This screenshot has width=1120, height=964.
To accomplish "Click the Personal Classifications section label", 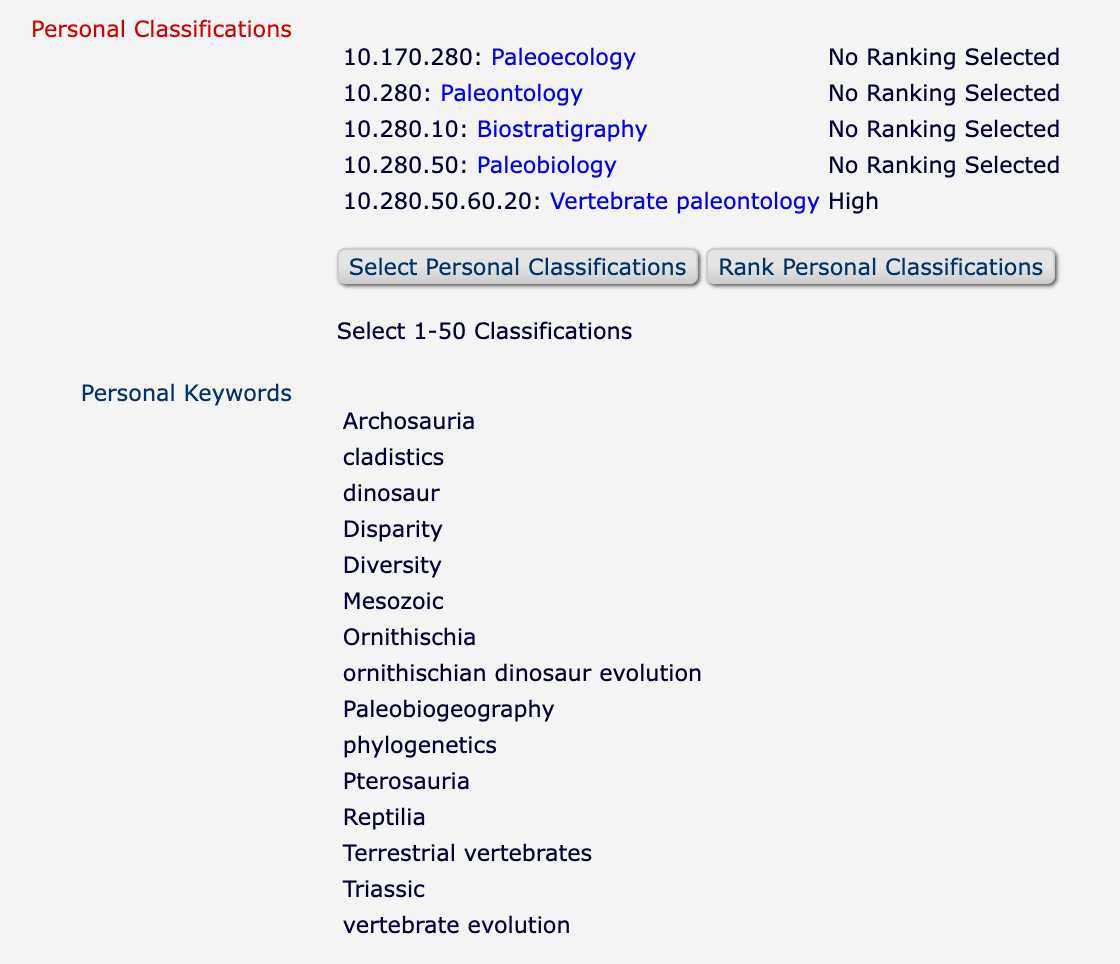I will pyautogui.click(x=162, y=29).
